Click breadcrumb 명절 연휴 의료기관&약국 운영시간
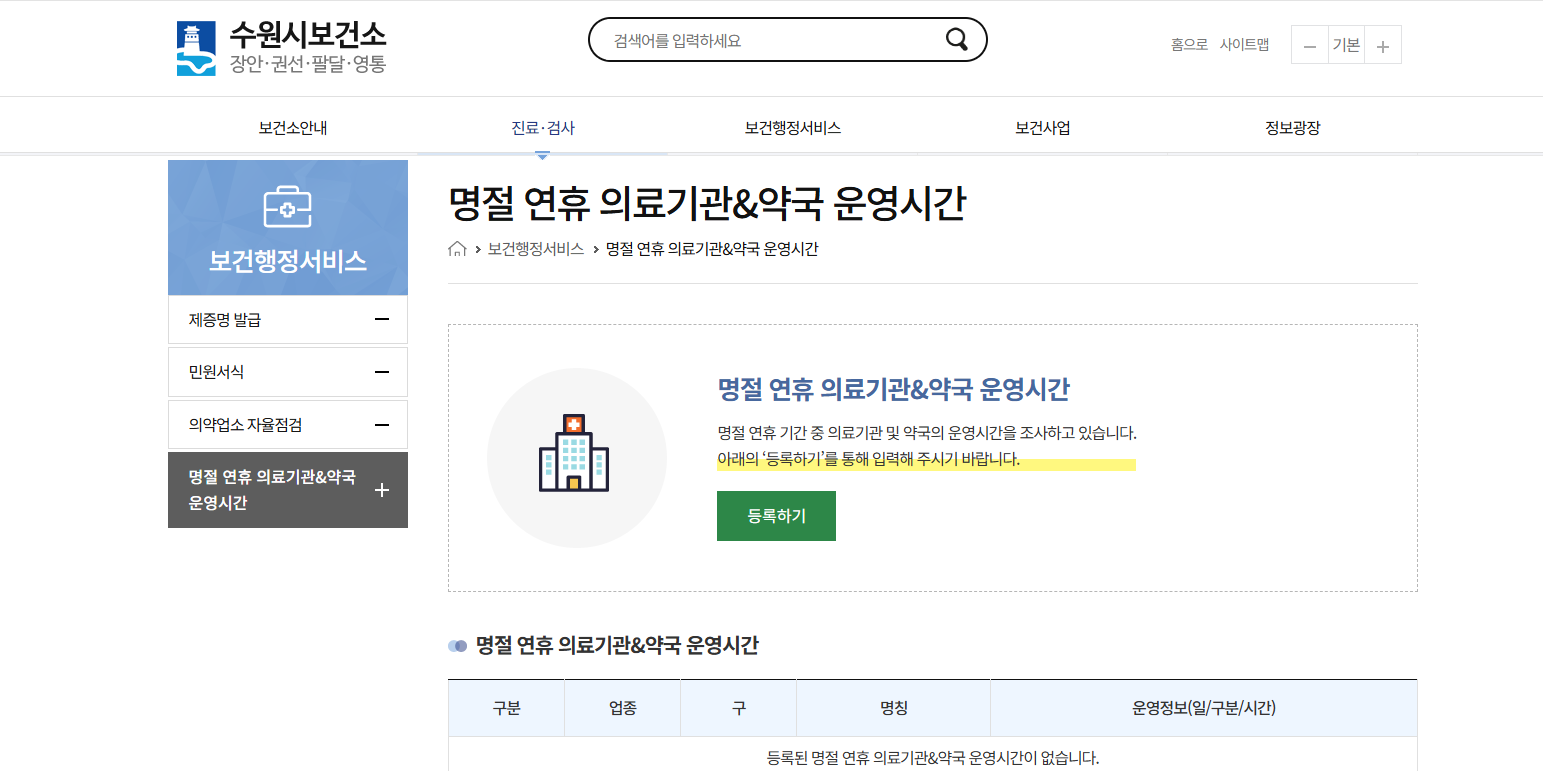 coord(712,249)
